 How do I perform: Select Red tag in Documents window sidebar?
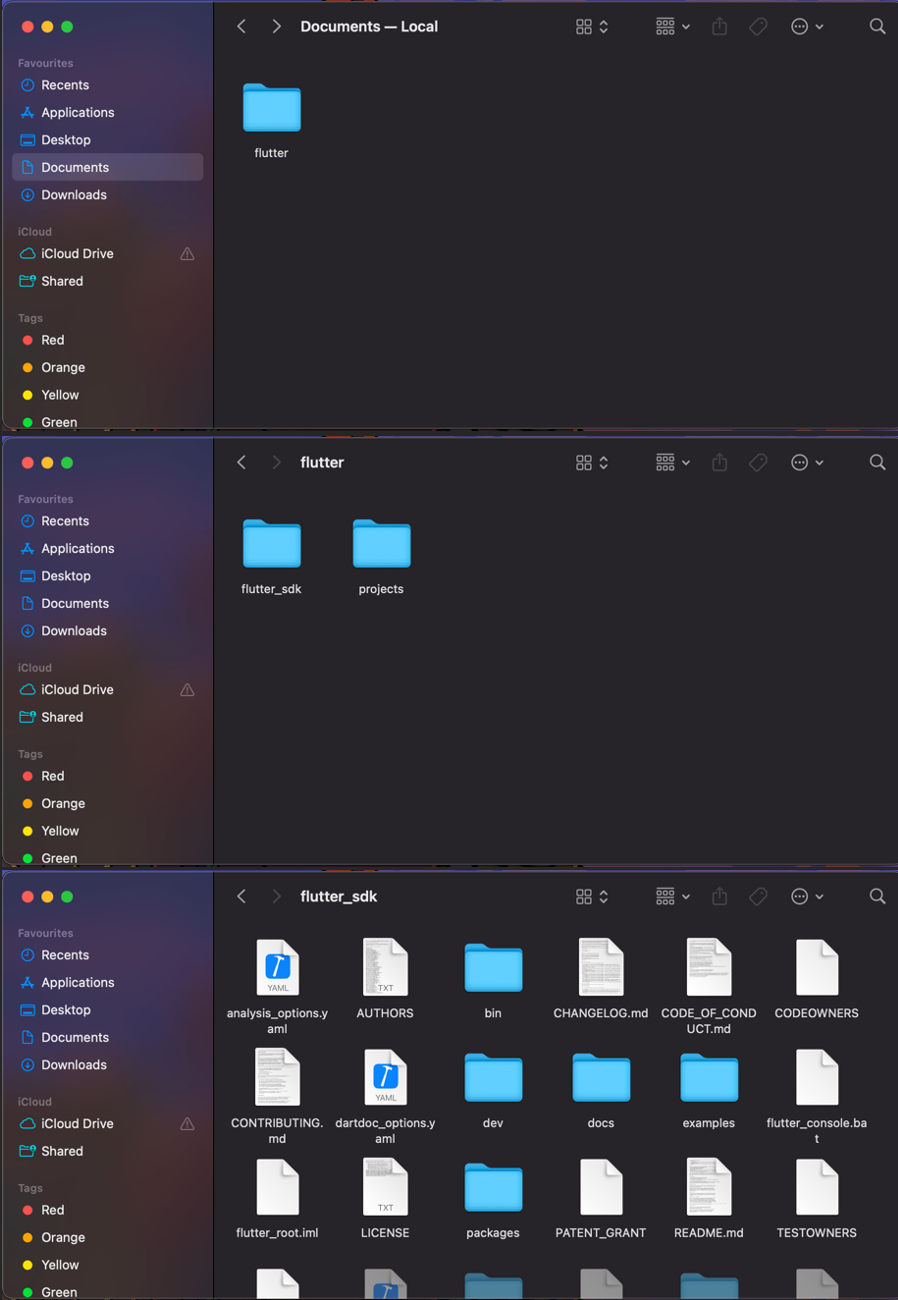[107, 340]
